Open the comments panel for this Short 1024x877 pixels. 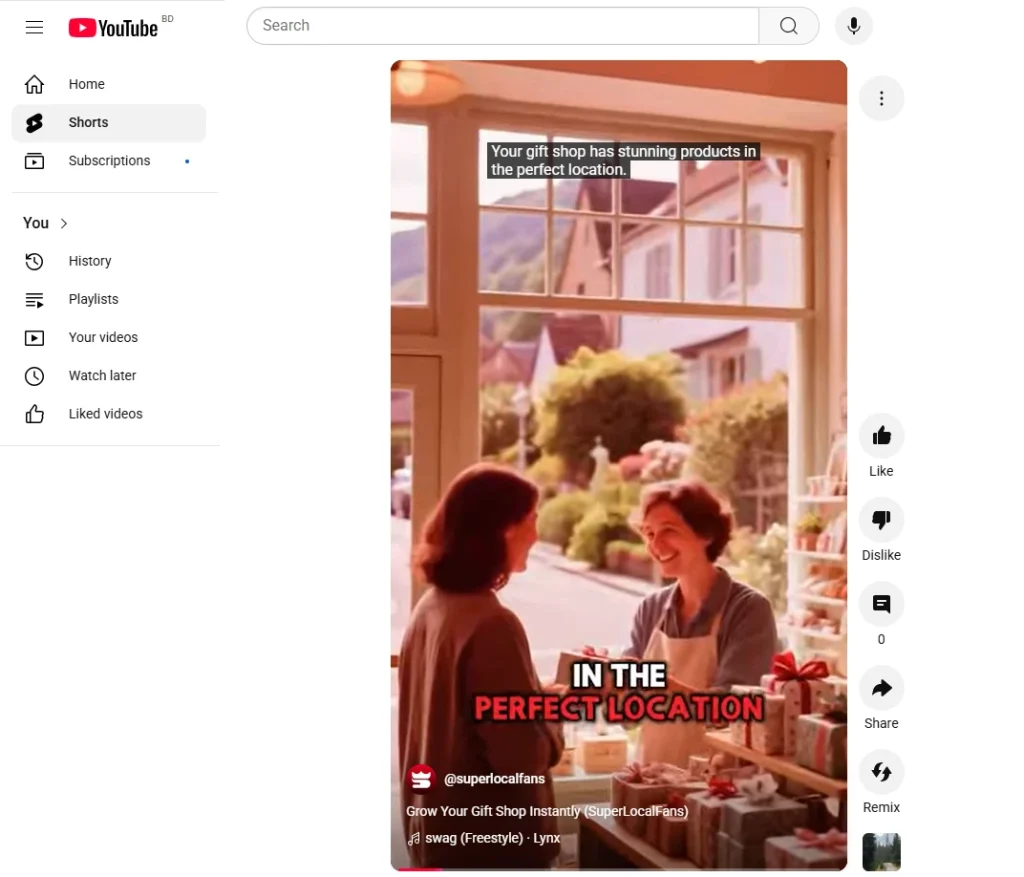coord(881,603)
